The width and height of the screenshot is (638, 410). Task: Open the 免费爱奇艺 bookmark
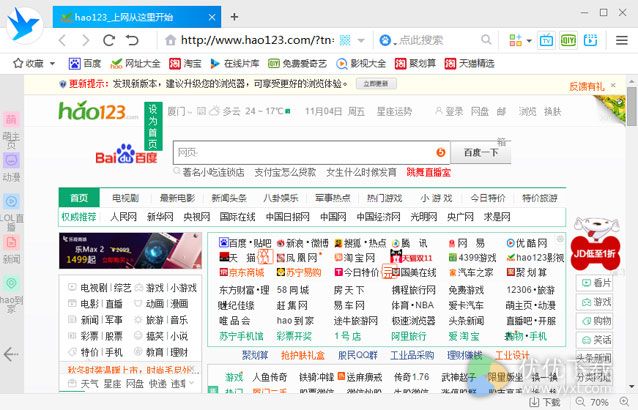(x=297, y=63)
